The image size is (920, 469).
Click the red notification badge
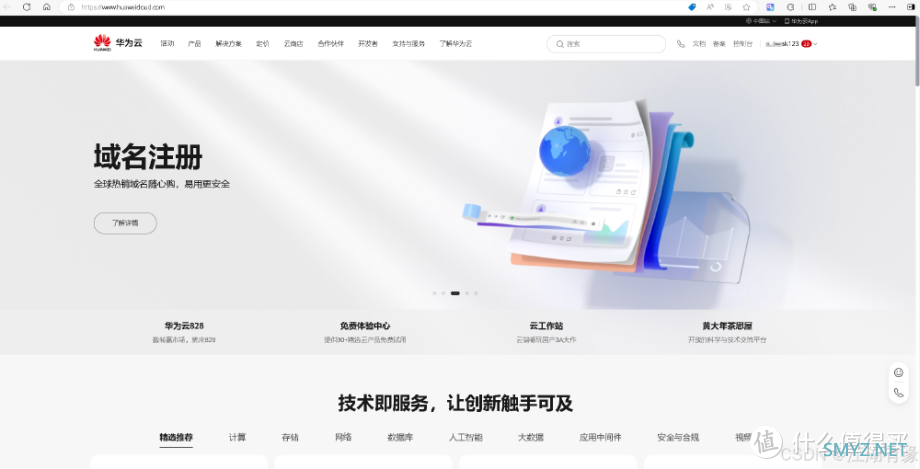(x=806, y=44)
